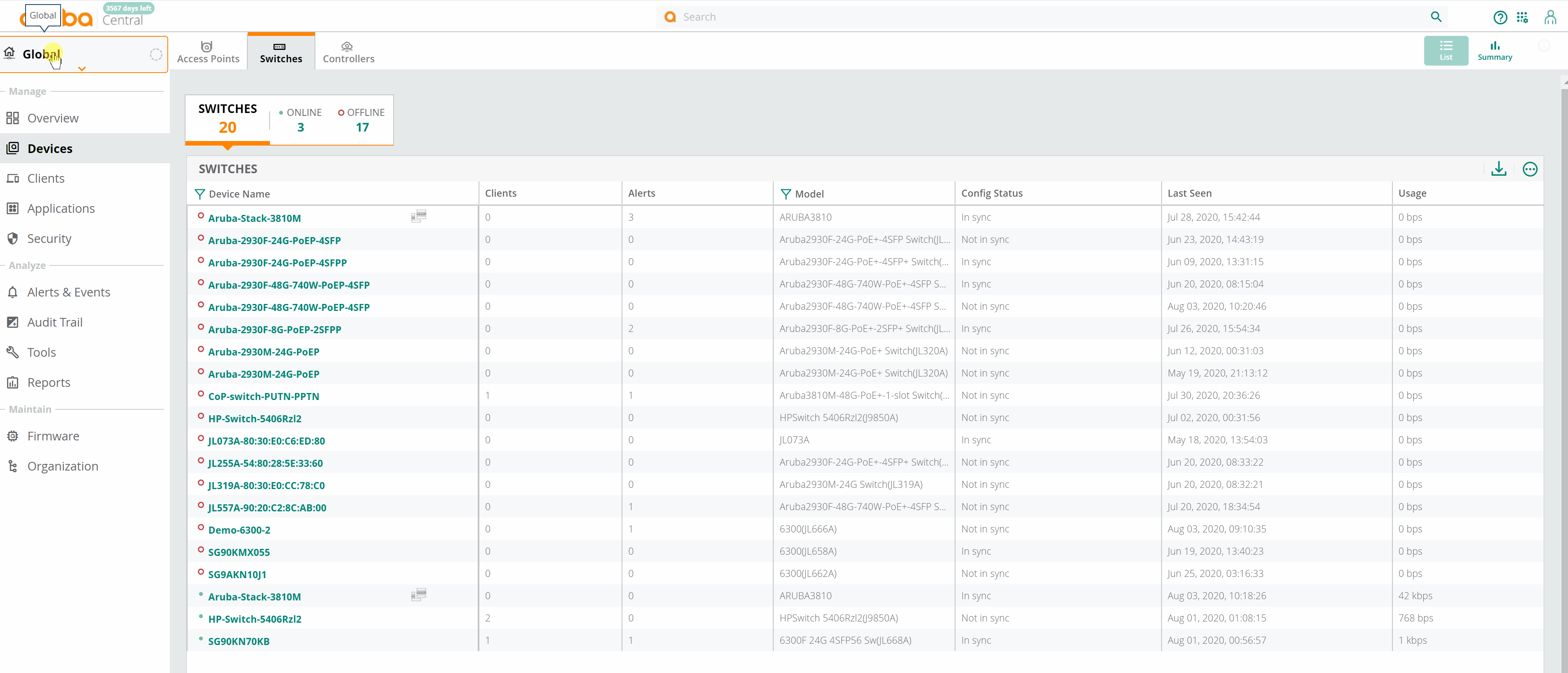The image size is (1568, 673).
Task: Click the Device Name filter icon
Action: tap(200, 194)
